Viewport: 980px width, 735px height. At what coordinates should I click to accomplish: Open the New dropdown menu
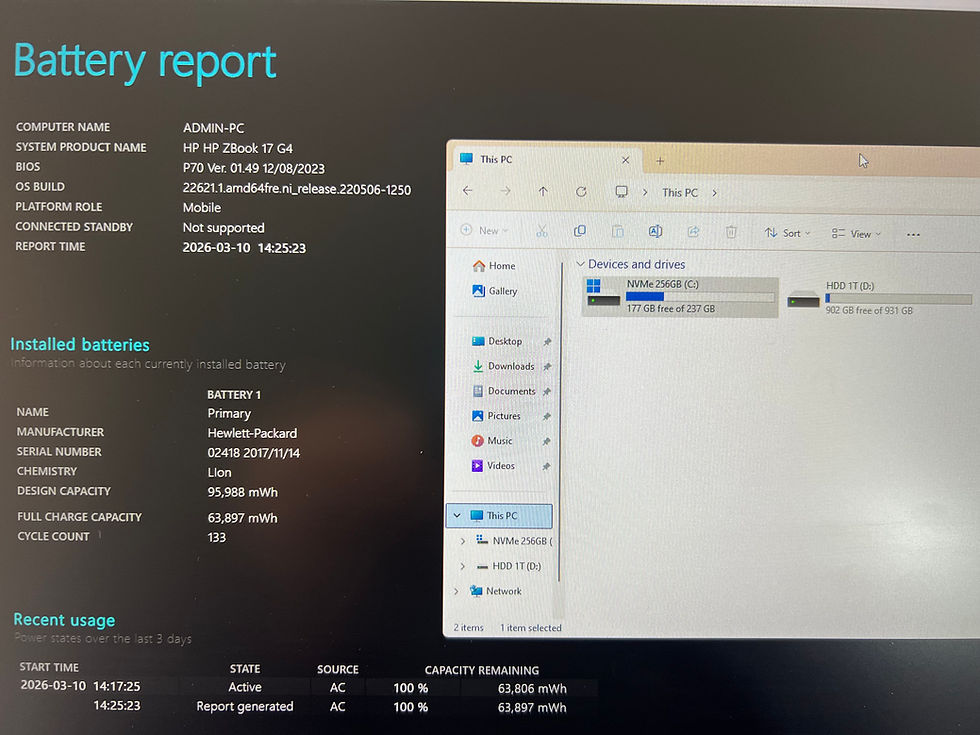pos(484,230)
